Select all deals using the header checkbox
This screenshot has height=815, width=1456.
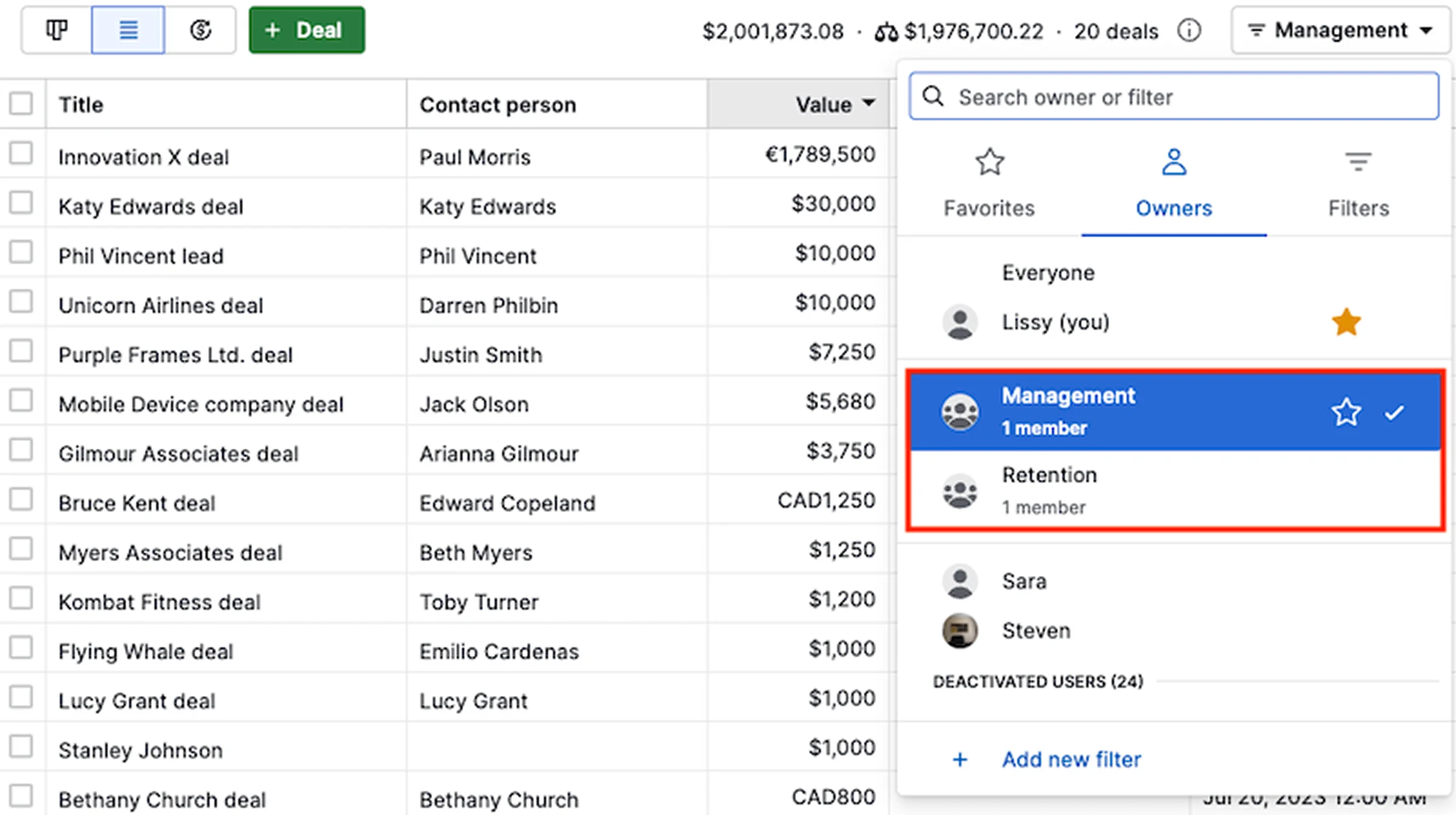(22, 103)
